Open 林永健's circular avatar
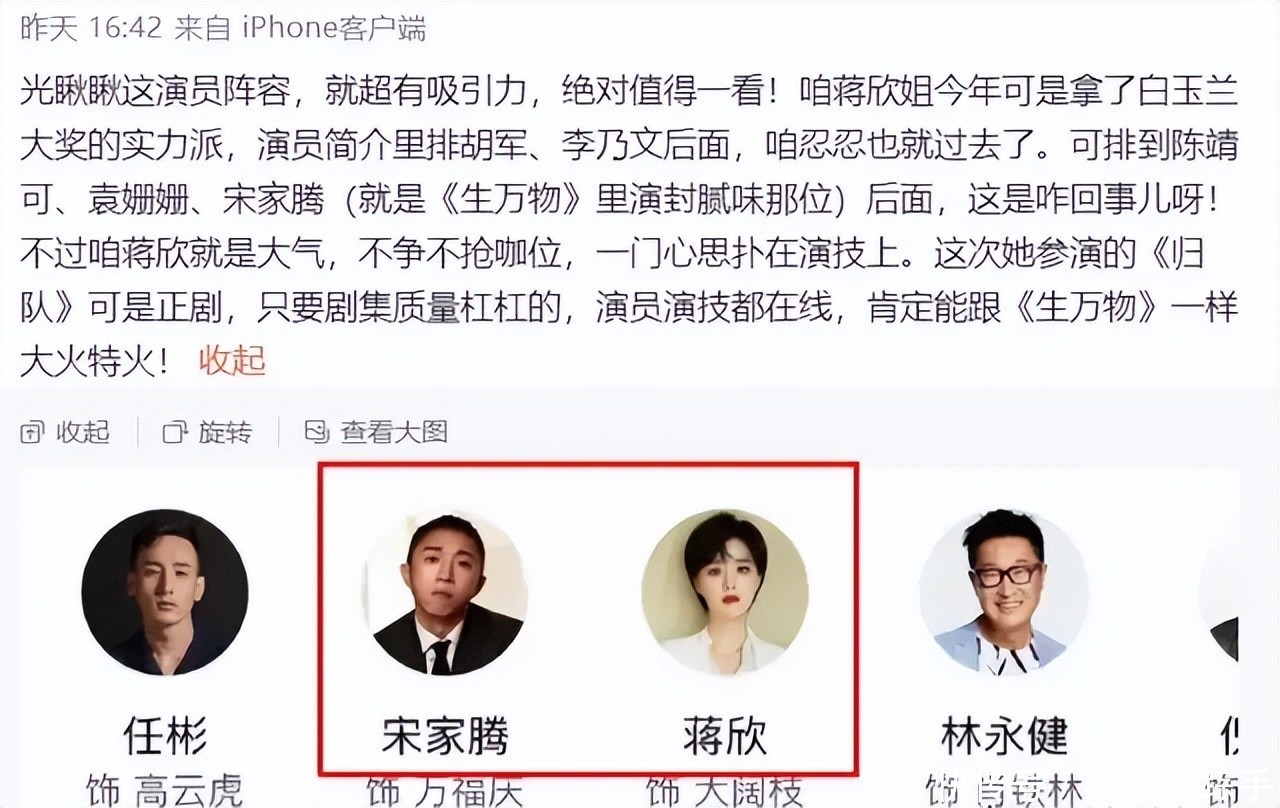 pyautogui.click(x=1003, y=592)
